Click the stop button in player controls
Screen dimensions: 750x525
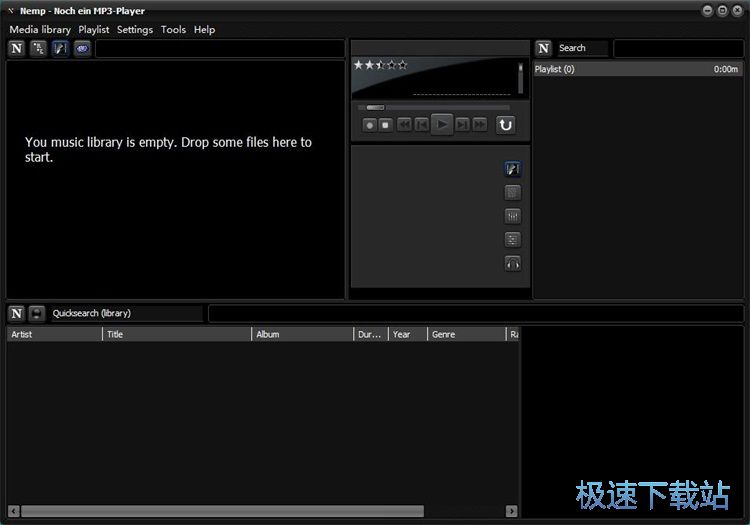[386, 125]
